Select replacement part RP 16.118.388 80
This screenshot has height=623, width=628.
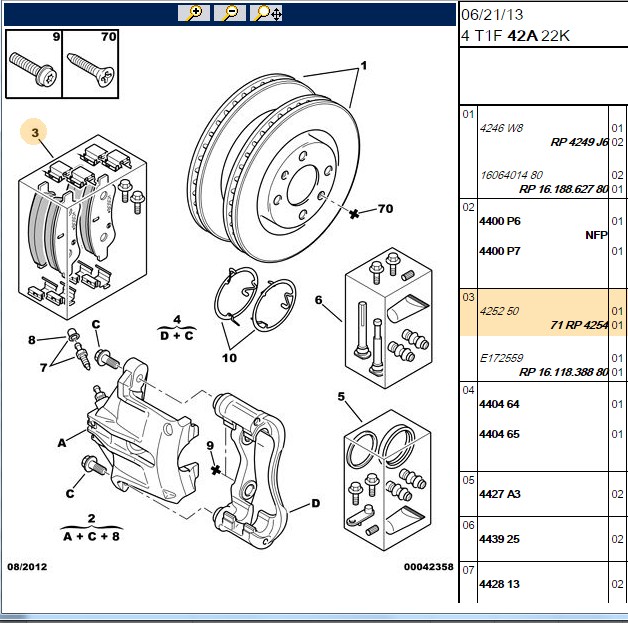pos(564,372)
